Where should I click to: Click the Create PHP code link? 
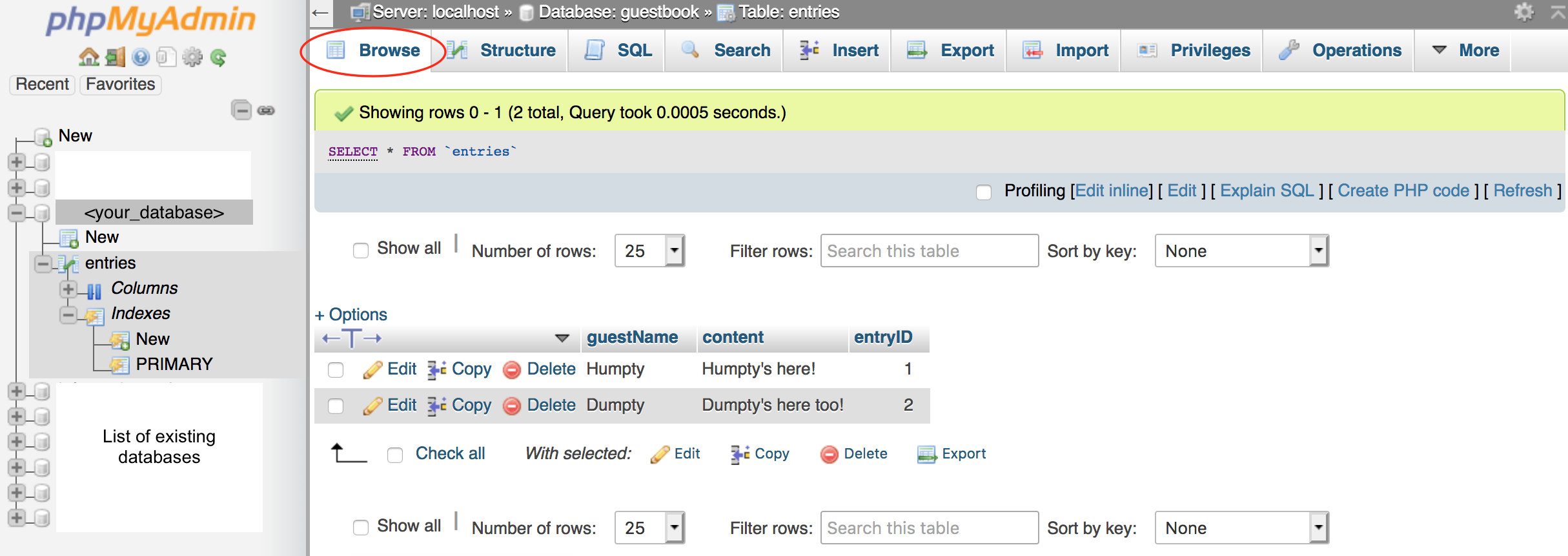click(x=1403, y=191)
